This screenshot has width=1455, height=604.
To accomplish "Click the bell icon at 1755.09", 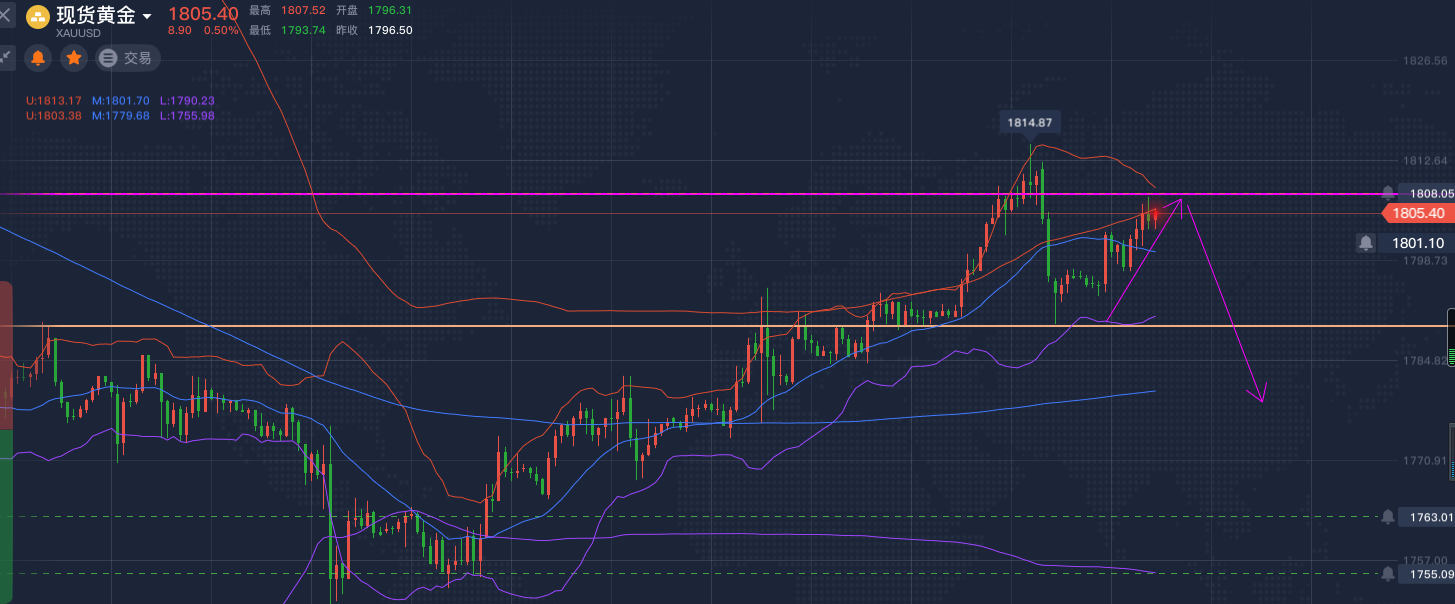I will point(1388,574).
